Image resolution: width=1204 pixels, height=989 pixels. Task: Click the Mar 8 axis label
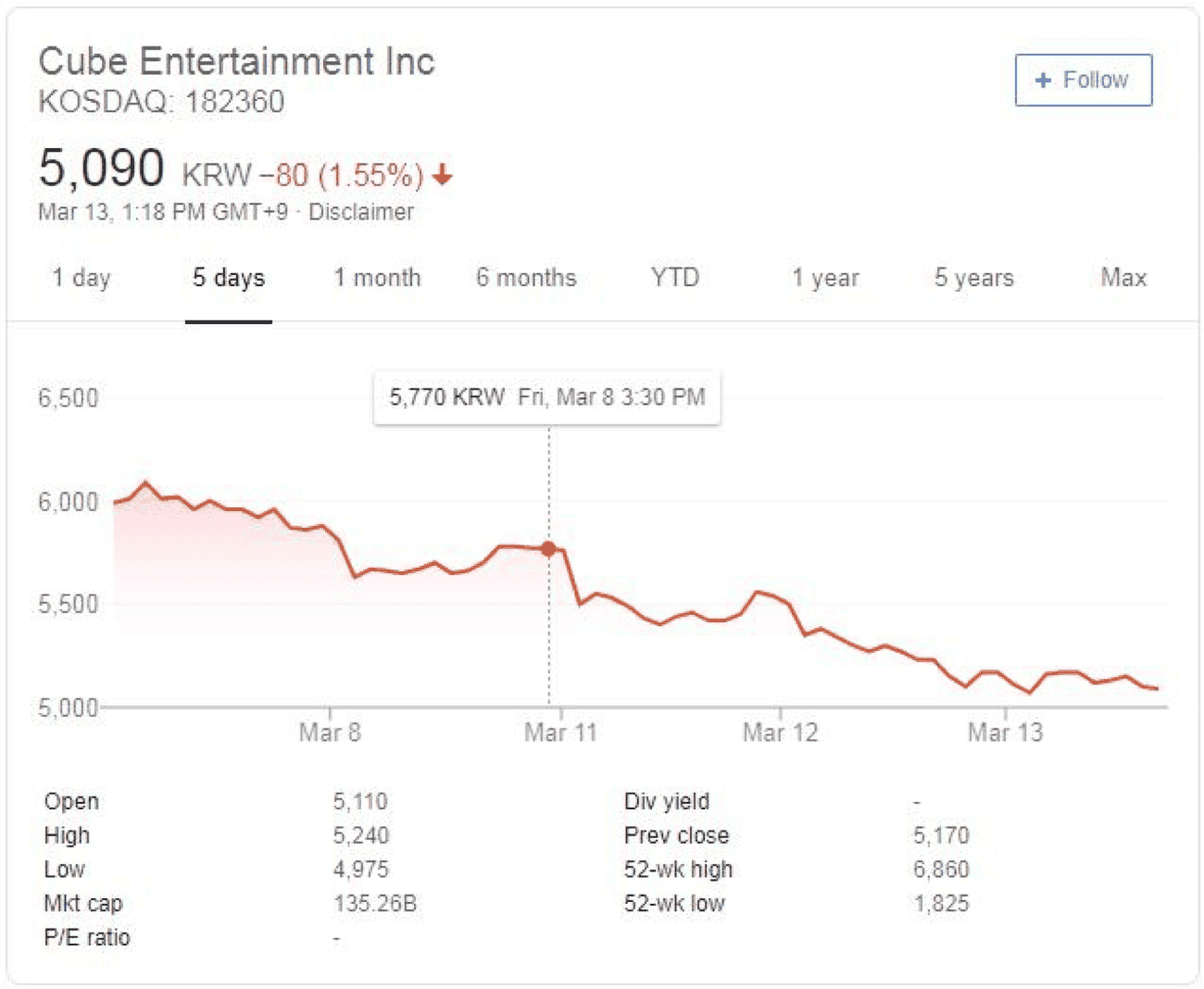pyautogui.click(x=330, y=733)
